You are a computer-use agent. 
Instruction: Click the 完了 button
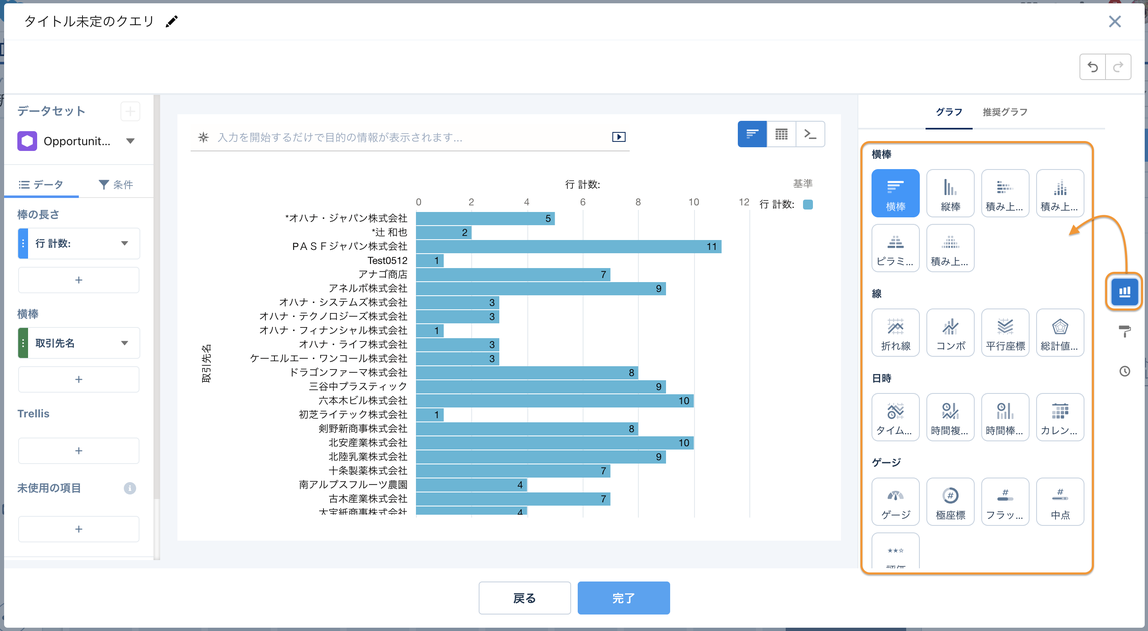click(x=623, y=597)
